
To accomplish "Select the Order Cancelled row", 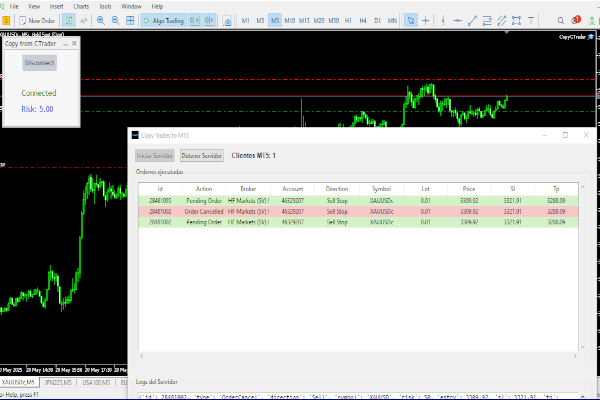I will (358, 211).
